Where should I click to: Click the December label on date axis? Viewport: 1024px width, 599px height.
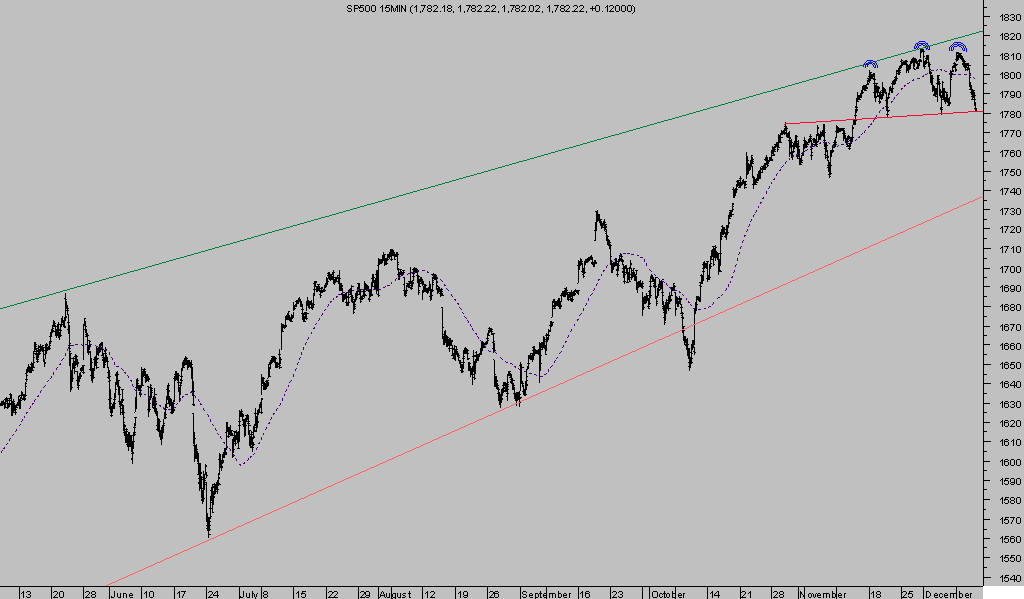click(x=948, y=593)
